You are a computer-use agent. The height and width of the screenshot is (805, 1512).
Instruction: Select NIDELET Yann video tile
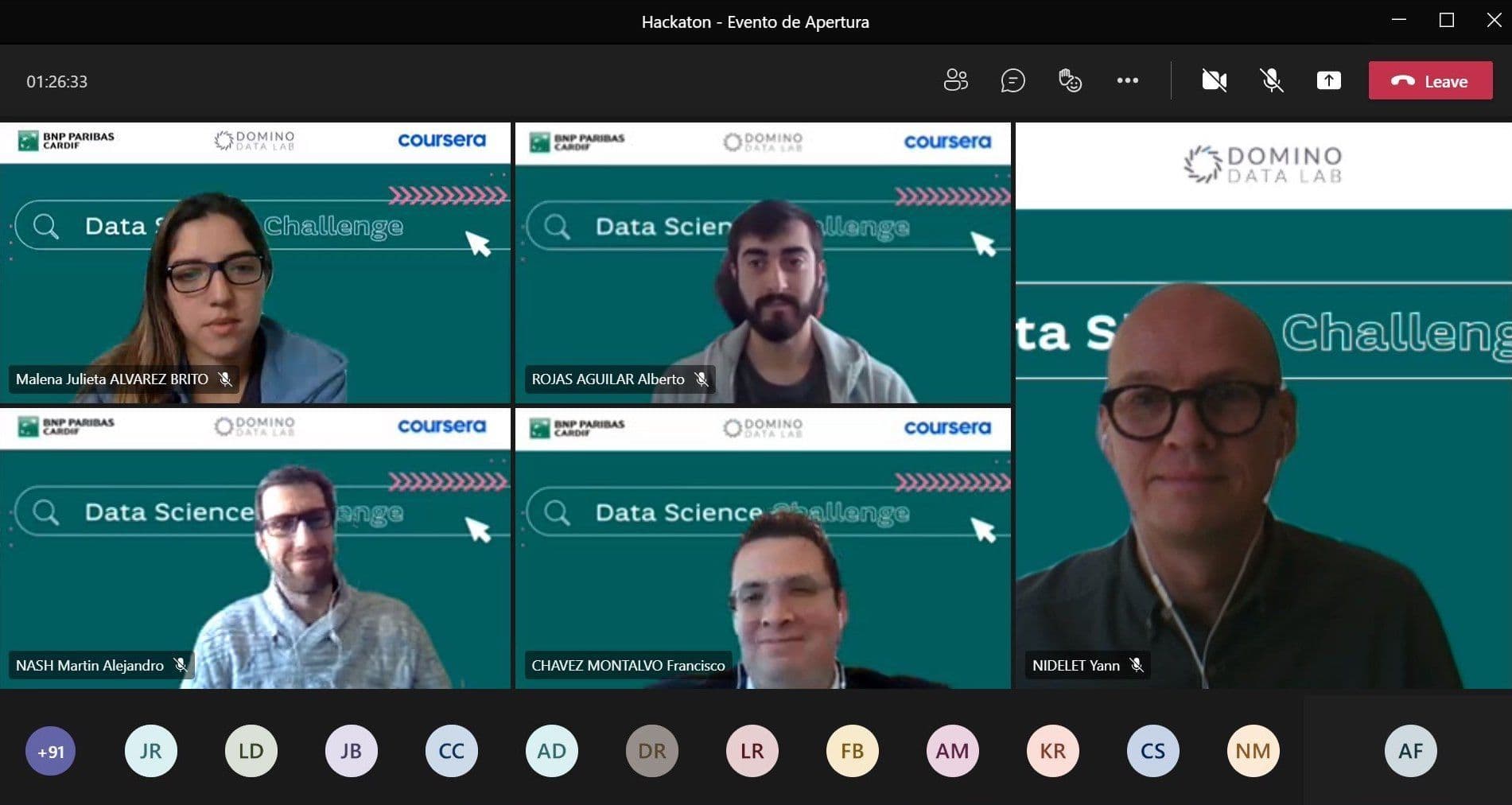(x=1263, y=406)
